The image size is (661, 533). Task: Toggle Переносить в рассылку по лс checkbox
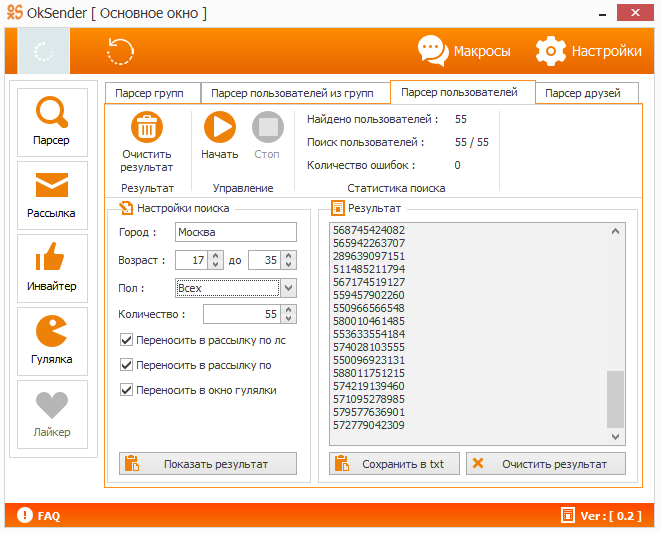pyautogui.click(x=126, y=340)
